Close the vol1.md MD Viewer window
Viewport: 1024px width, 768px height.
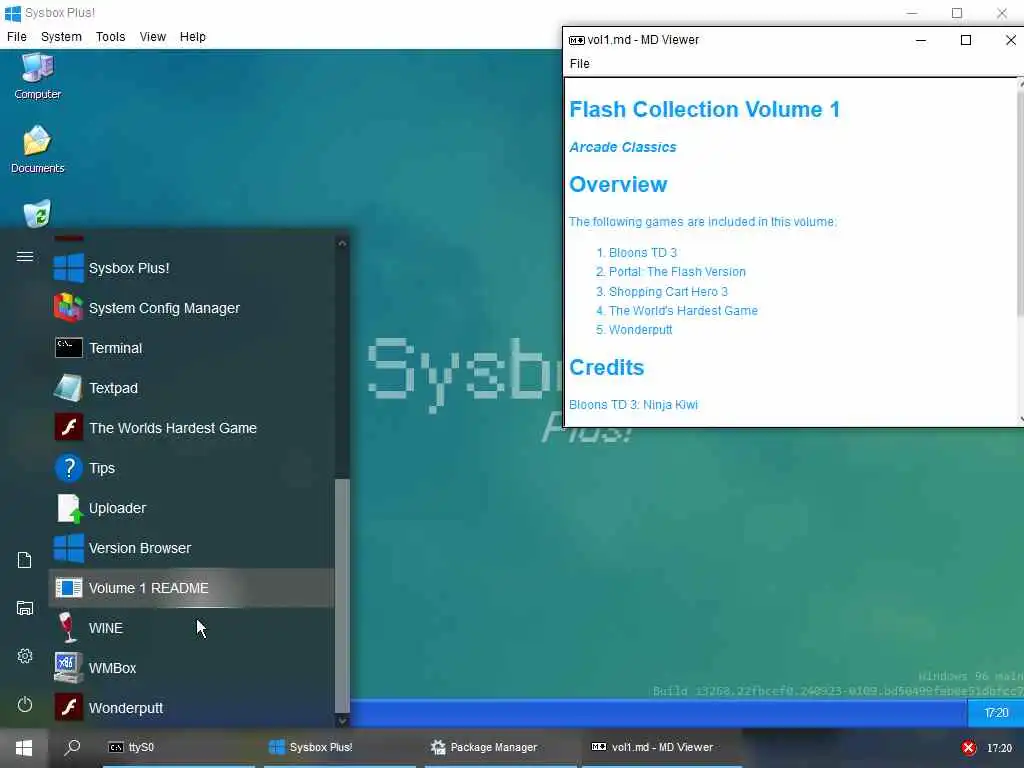point(1010,40)
